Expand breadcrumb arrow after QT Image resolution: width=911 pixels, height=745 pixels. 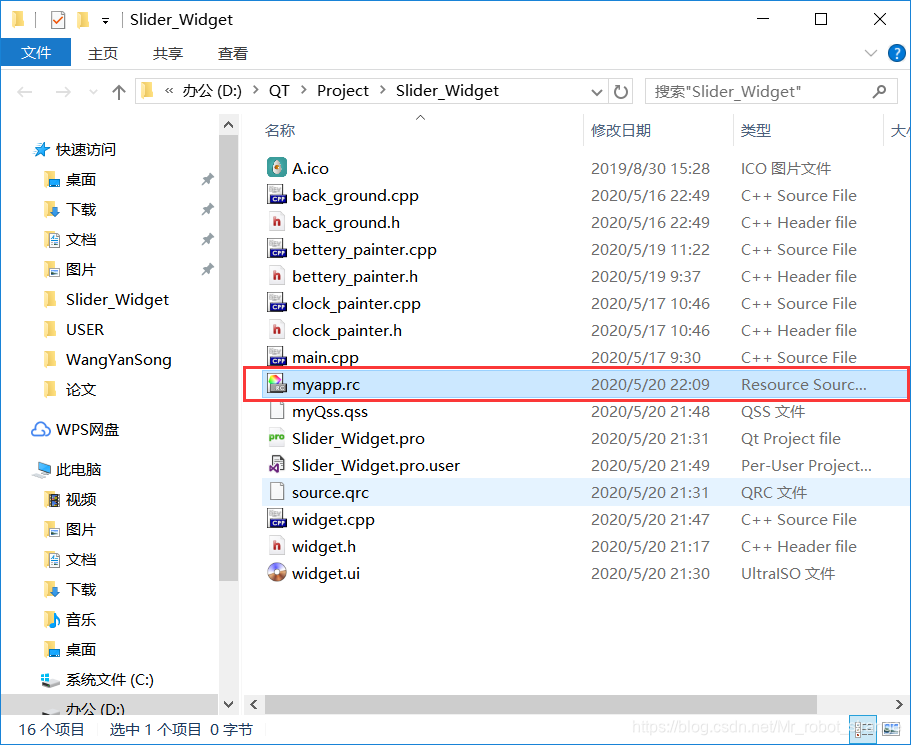[303, 91]
